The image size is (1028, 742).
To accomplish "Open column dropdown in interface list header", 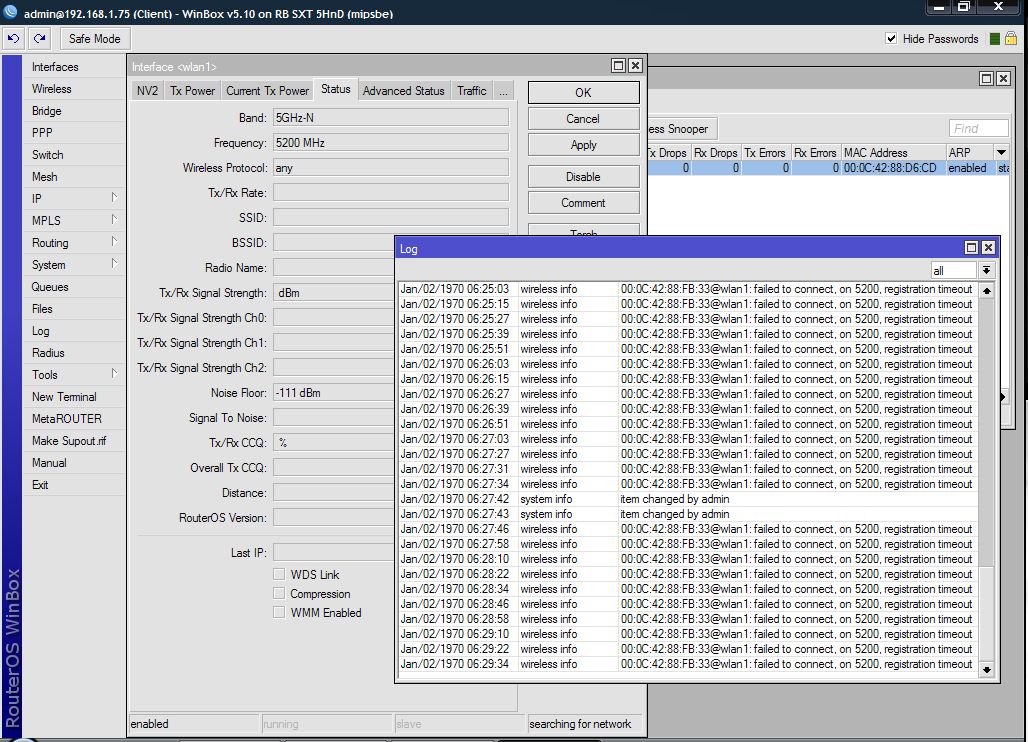I will (x=1001, y=152).
